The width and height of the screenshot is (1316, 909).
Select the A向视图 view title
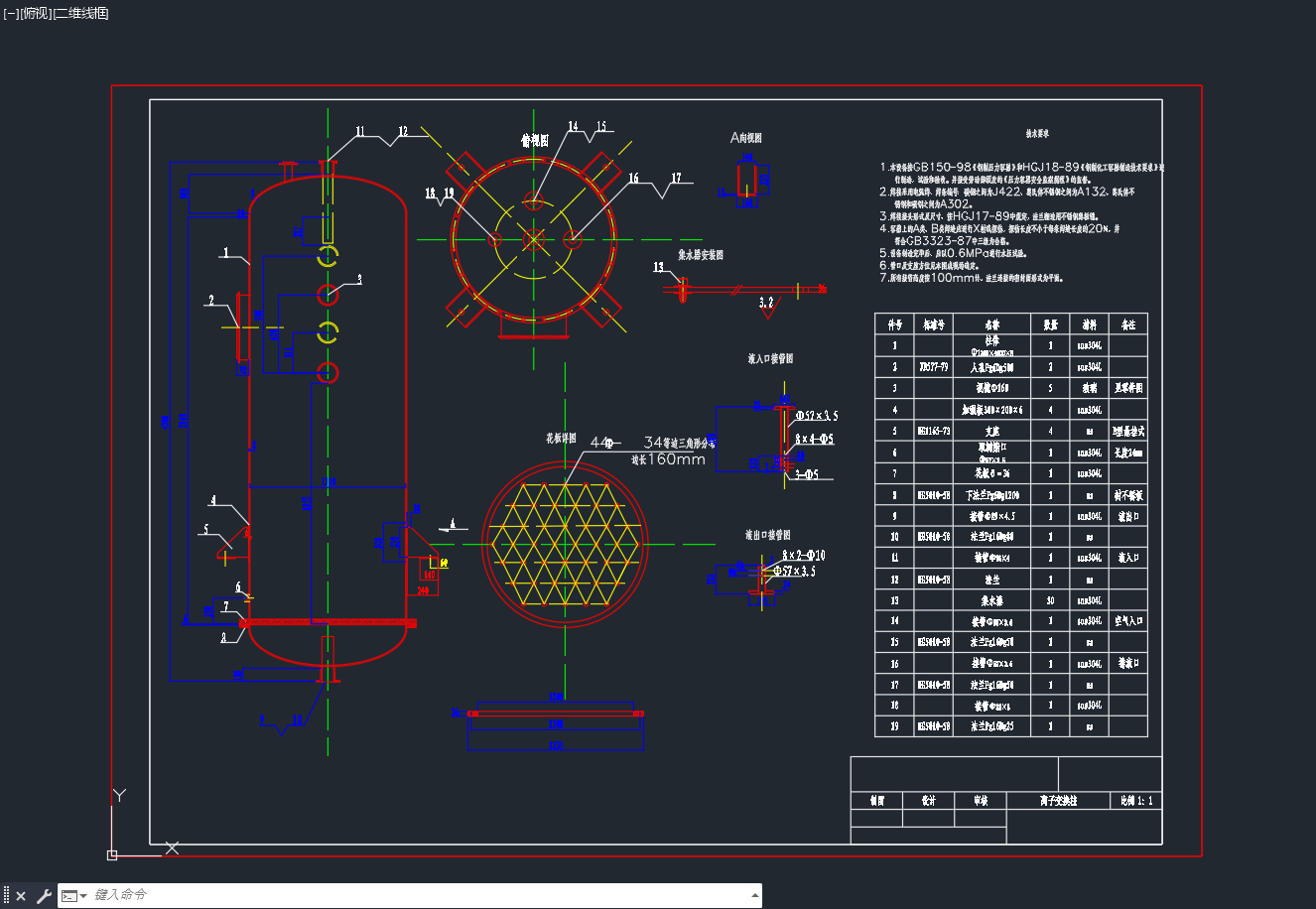pyautogui.click(x=746, y=138)
